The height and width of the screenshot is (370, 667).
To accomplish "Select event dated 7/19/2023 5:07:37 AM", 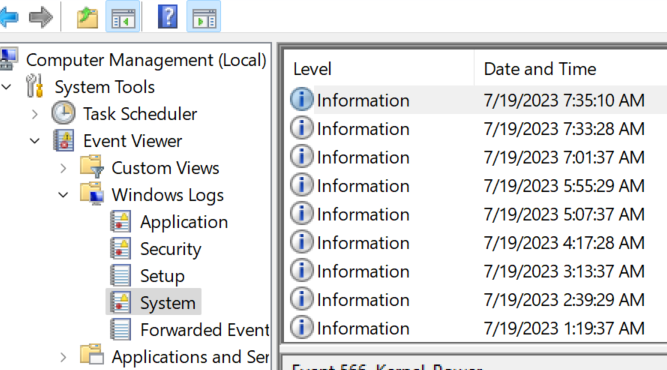I will click(x=564, y=214).
